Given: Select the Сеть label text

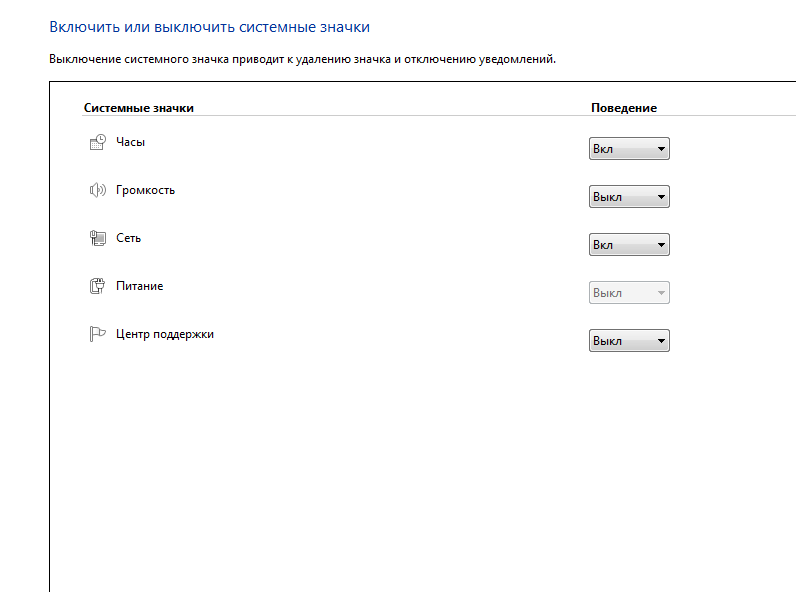Looking at the screenshot, I should click(128, 238).
